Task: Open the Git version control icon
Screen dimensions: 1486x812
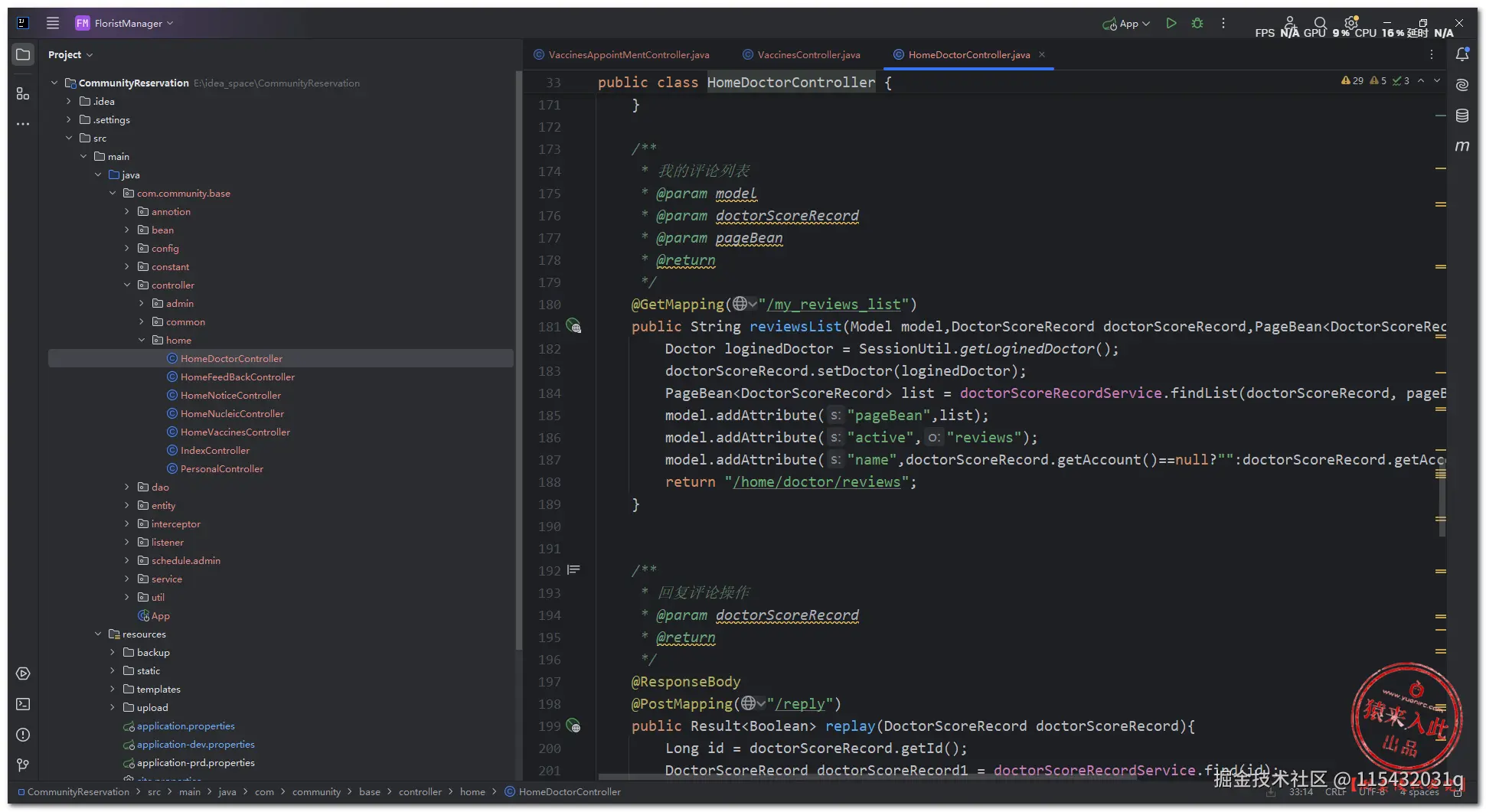Action: 23,765
